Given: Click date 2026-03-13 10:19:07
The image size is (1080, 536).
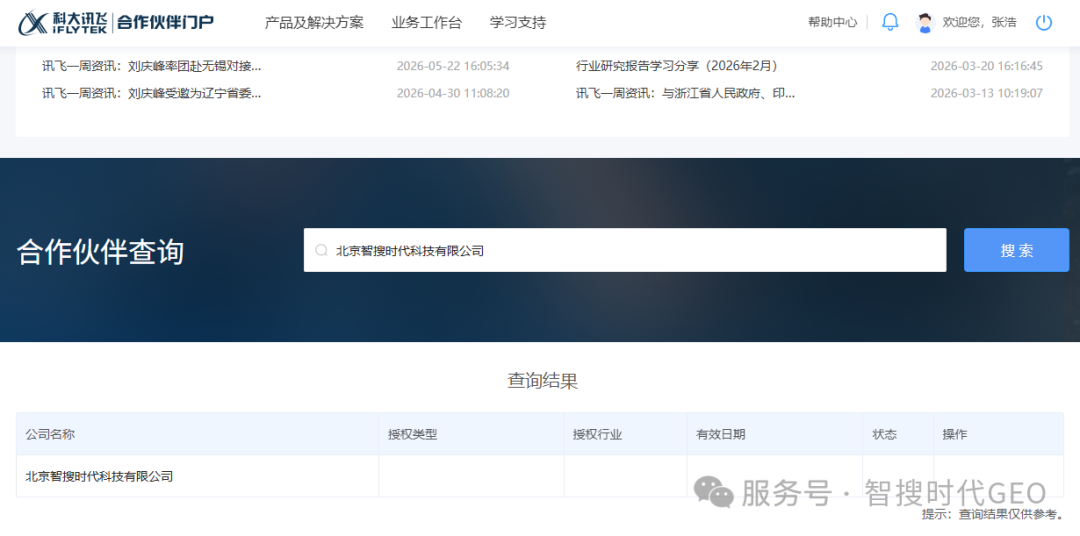Looking at the screenshot, I should point(986,93).
